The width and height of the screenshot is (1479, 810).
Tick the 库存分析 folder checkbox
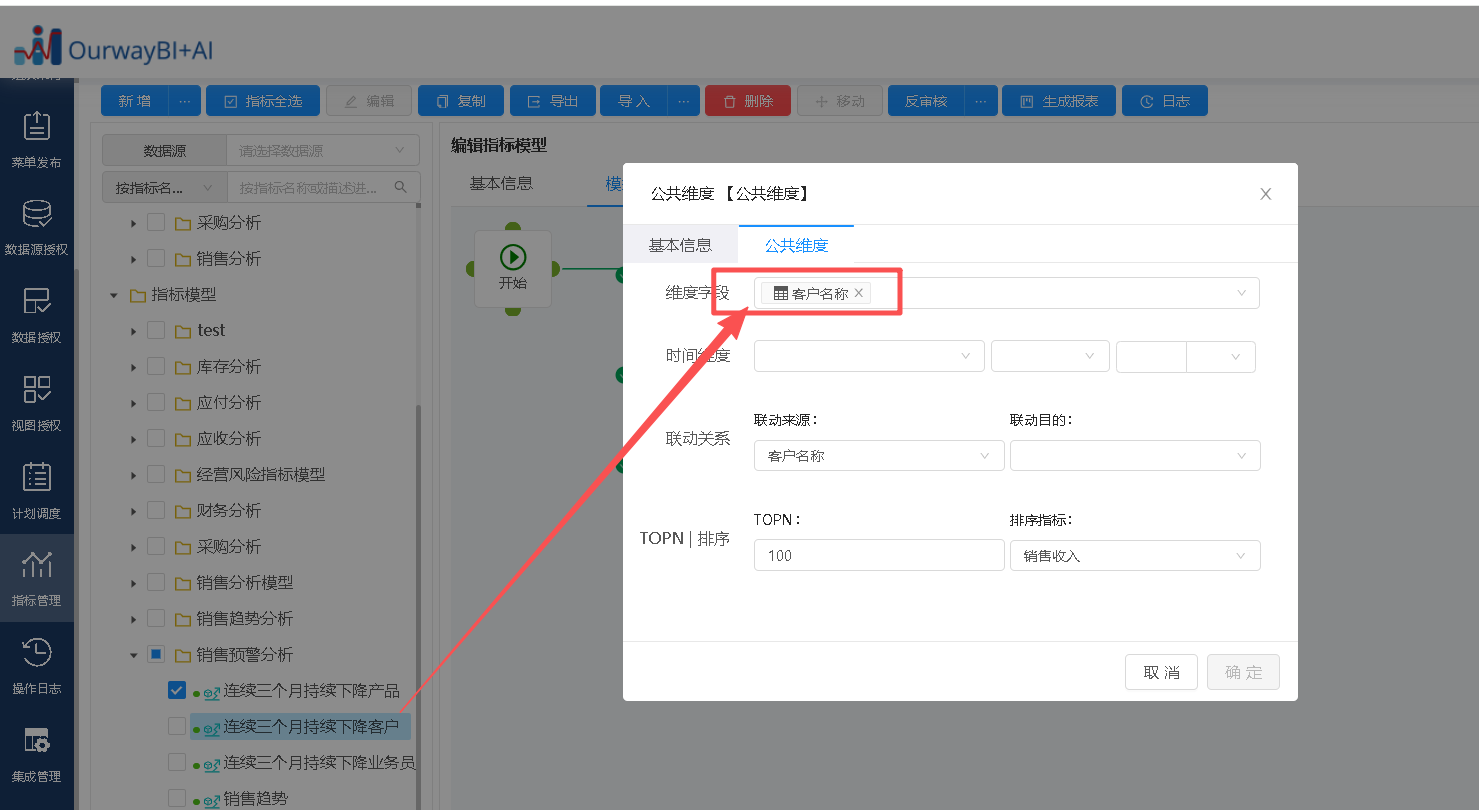pyautogui.click(x=156, y=367)
